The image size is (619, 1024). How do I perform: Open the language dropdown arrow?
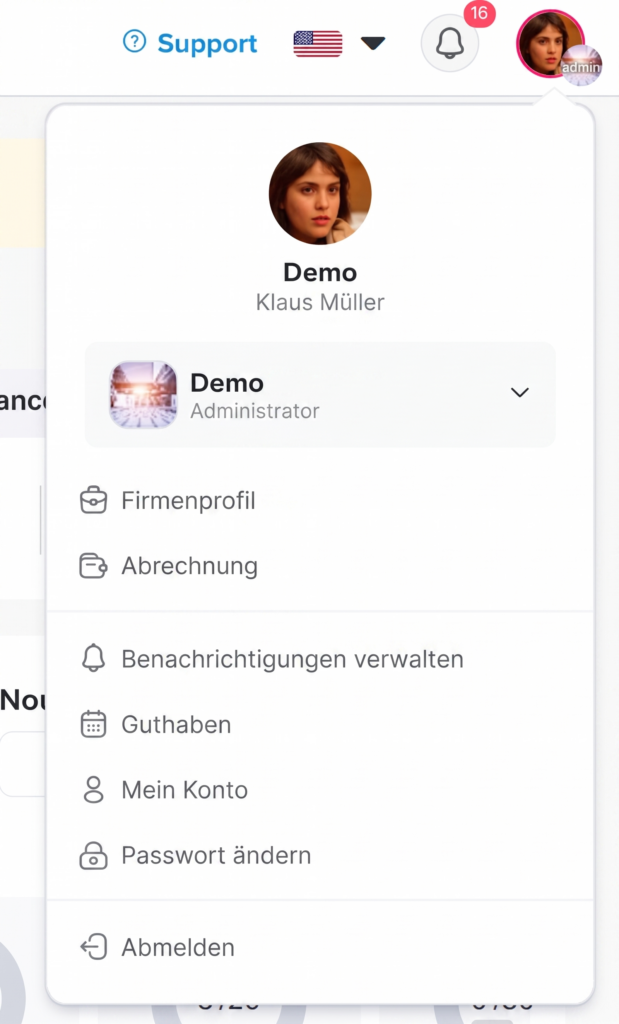point(373,43)
